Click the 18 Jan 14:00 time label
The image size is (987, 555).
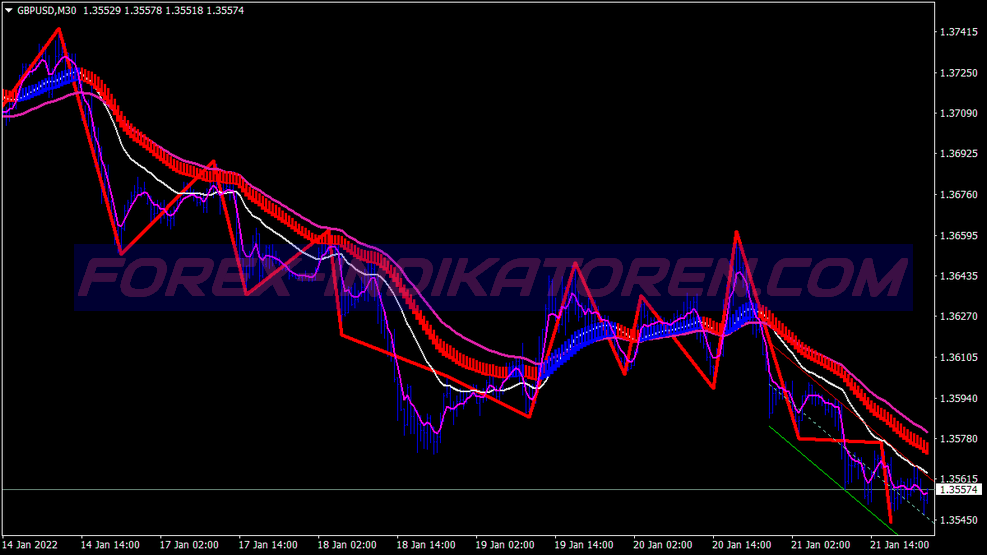click(428, 546)
